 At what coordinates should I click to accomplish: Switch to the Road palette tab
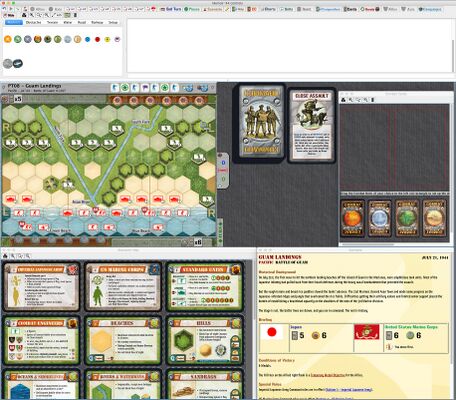pyautogui.click(x=82, y=22)
